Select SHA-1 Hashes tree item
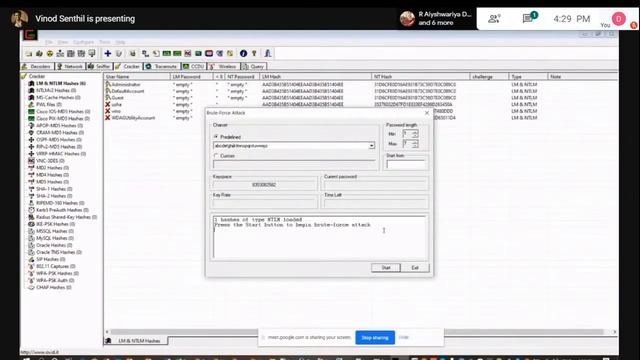The width and height of the screenshot is (640, 360). (x=54, y=189)
